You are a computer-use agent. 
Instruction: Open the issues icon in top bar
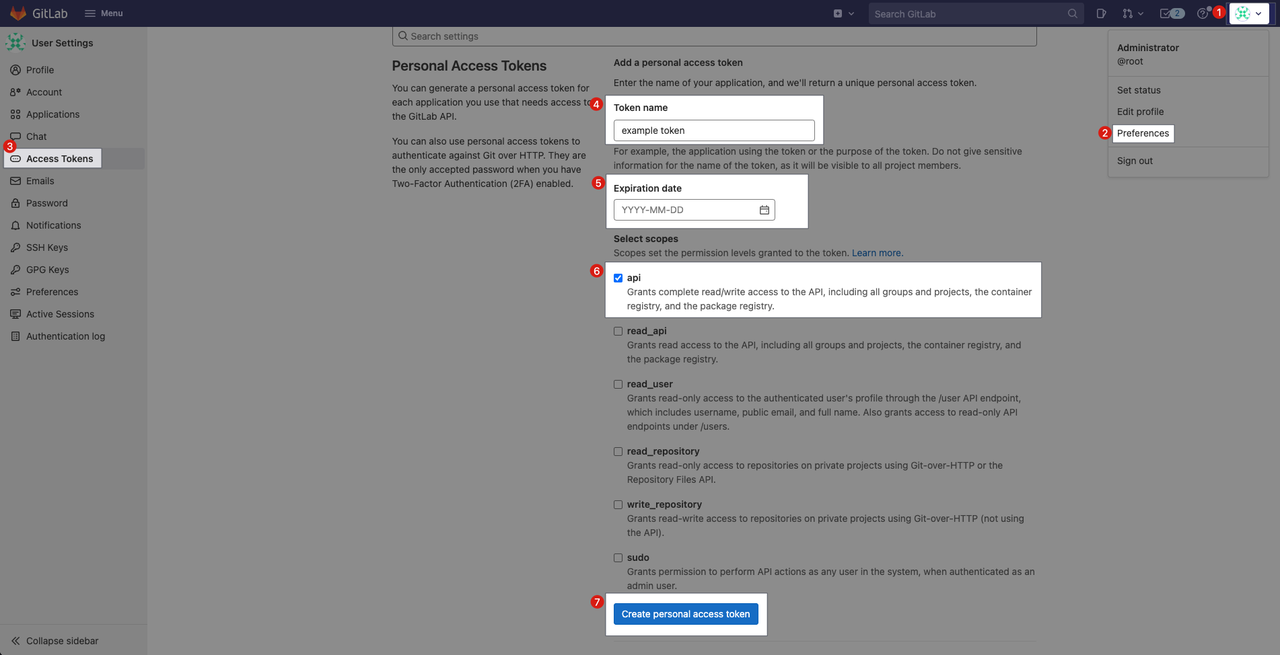tap(1101, 13)
